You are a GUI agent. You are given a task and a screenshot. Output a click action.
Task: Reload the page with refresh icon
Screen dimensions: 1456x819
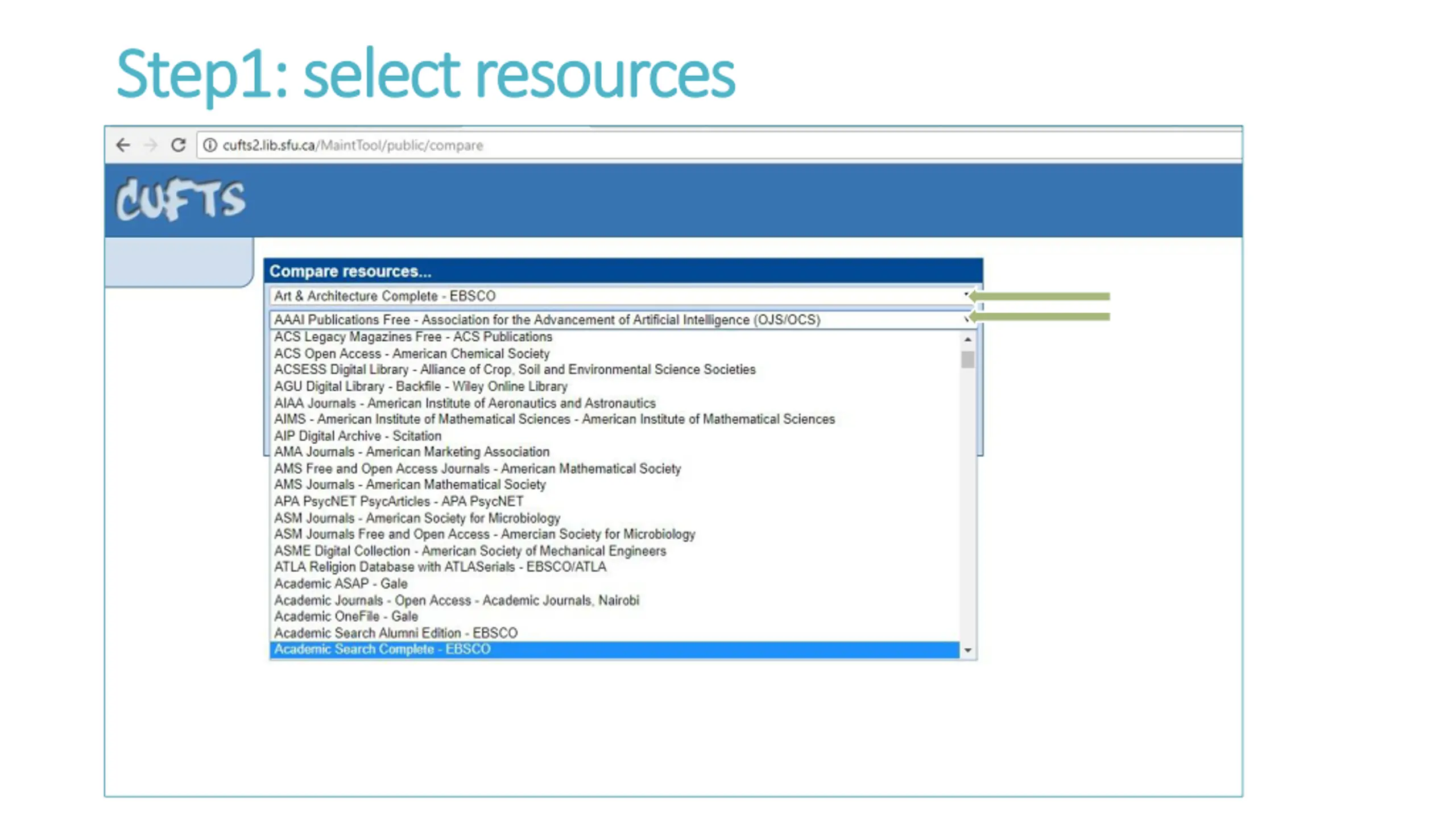tap(179, 145)
